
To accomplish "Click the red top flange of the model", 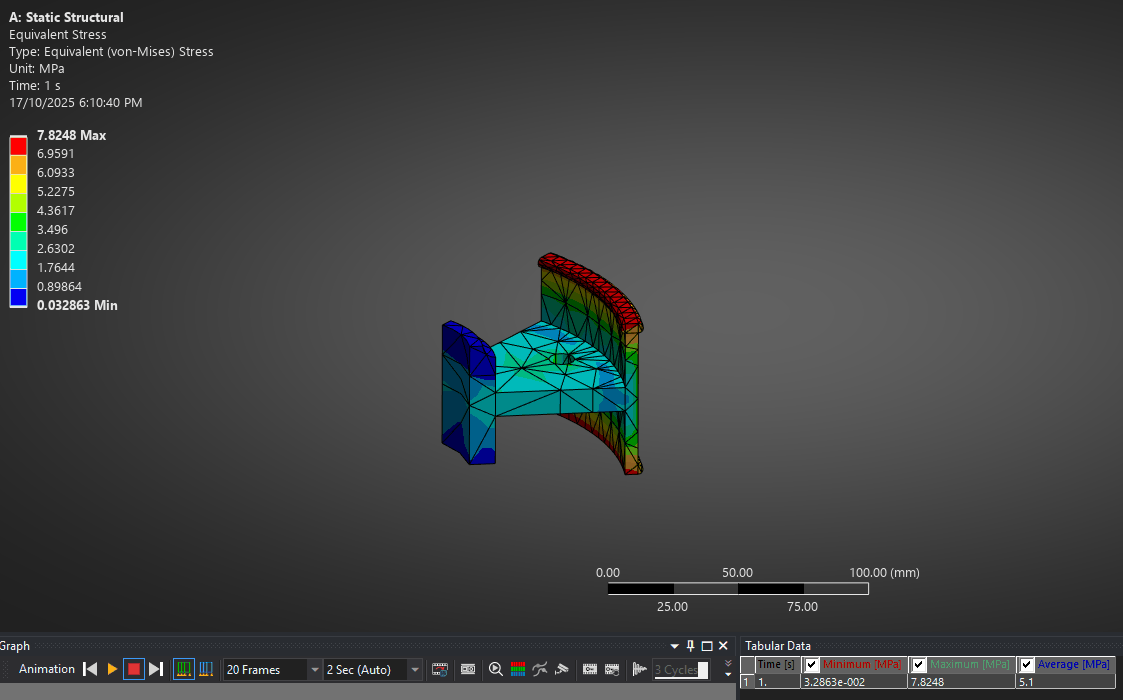I will coord(594,287).
